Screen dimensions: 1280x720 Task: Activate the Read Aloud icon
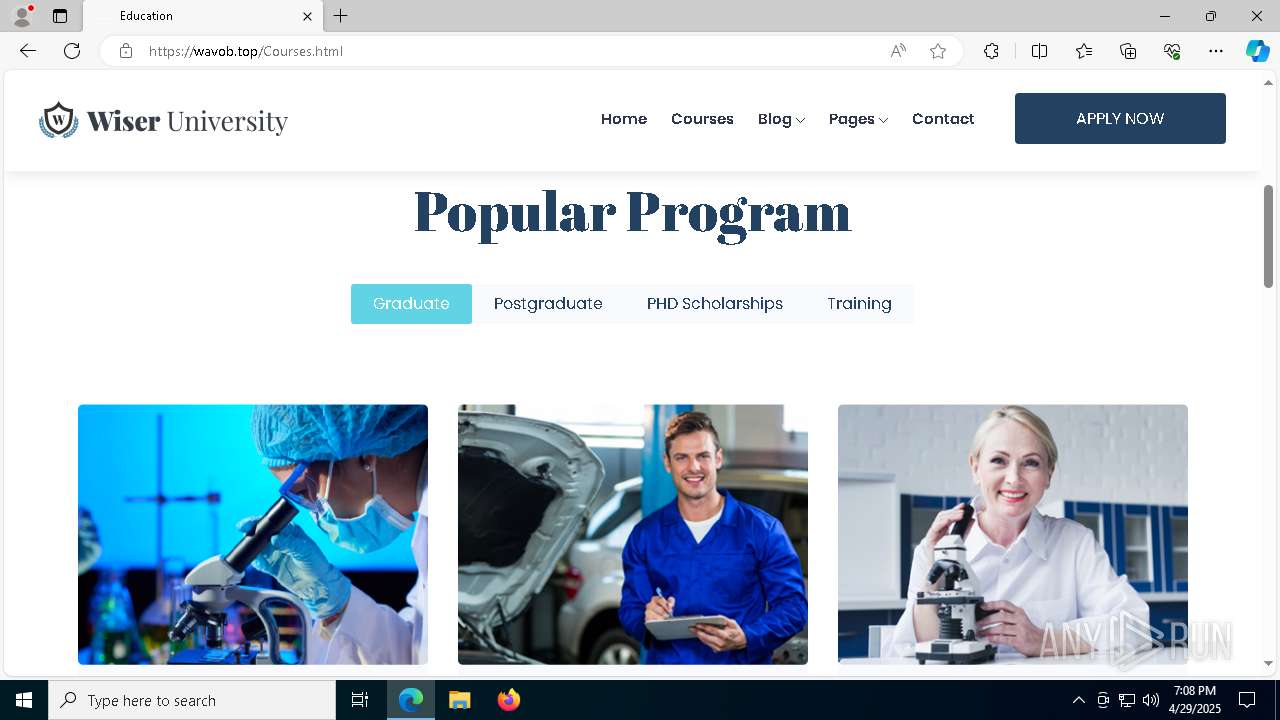pyautogui.click(x=898, y=51)
